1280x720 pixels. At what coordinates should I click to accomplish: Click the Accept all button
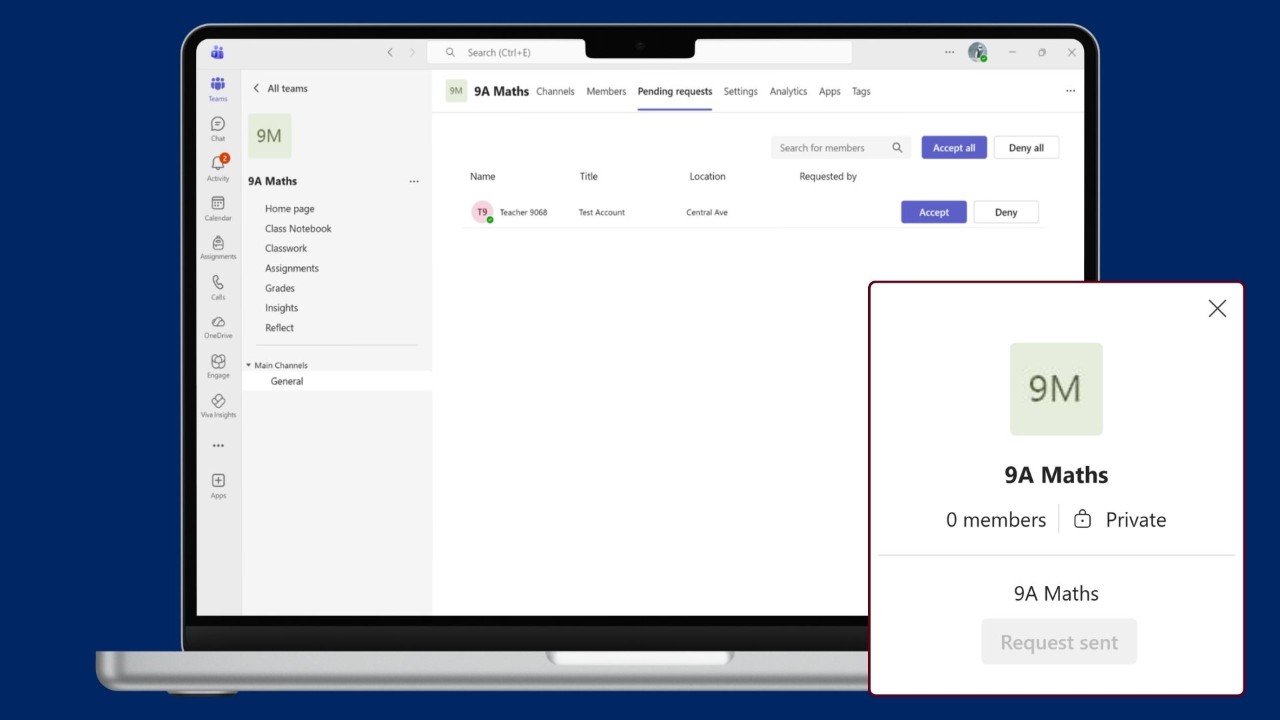954,148
